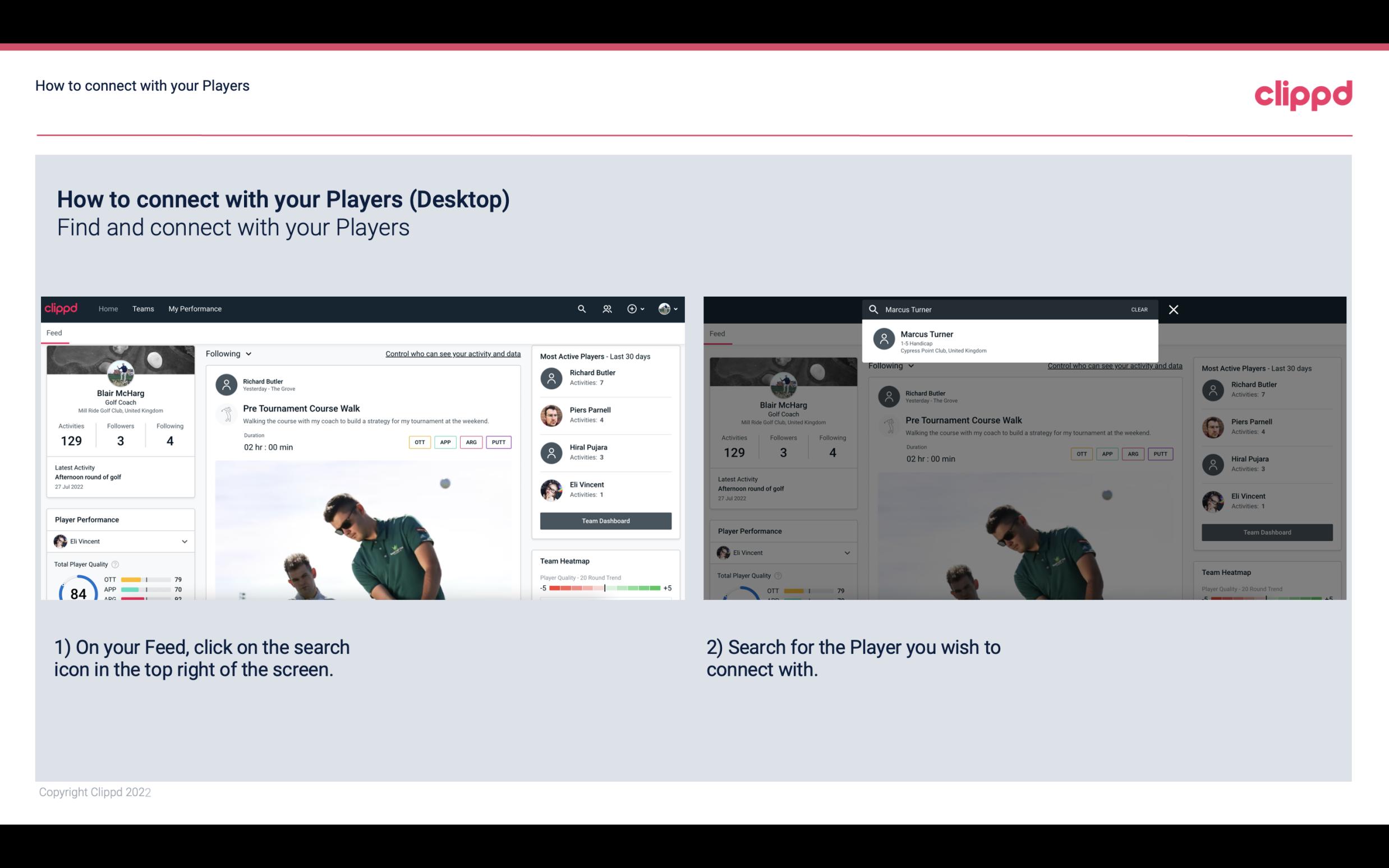1389x868 pixels.
Task: Click Control who can see your activity link
Action: coord(452,354)
